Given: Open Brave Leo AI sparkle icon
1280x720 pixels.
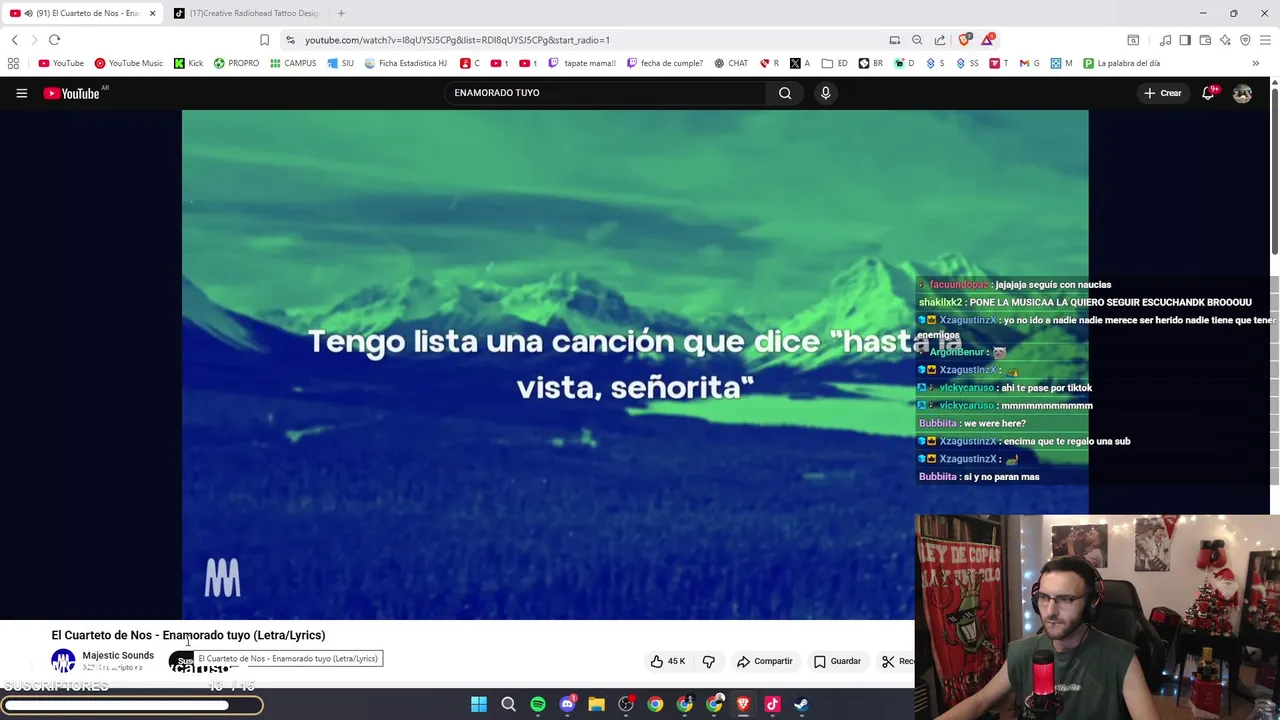Looking at the screenshot, I should 1225,40.
